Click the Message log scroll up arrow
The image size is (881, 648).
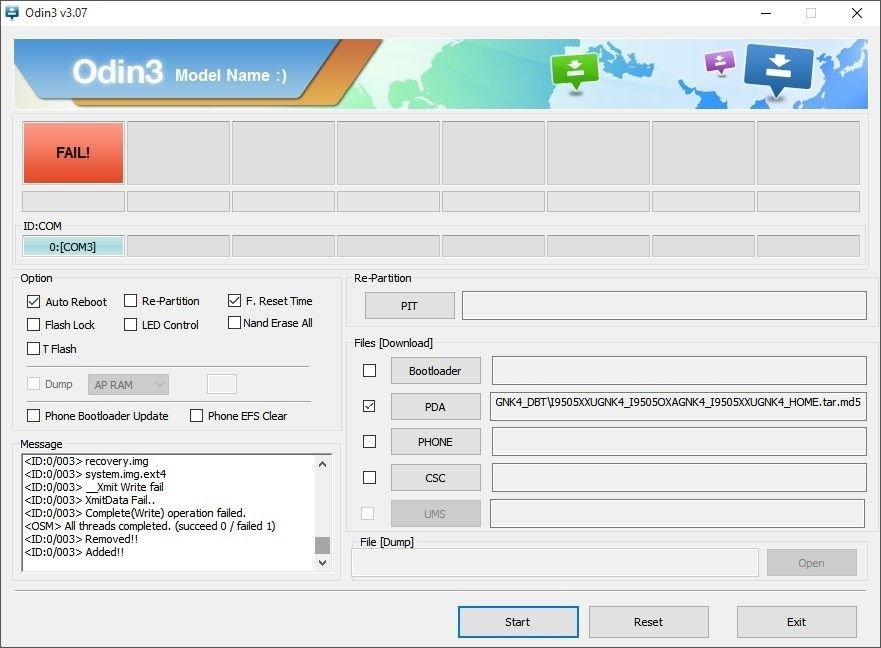pos(323,464)
